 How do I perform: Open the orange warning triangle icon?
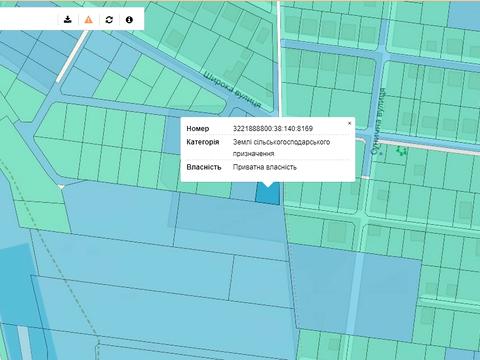pos(88,20)
